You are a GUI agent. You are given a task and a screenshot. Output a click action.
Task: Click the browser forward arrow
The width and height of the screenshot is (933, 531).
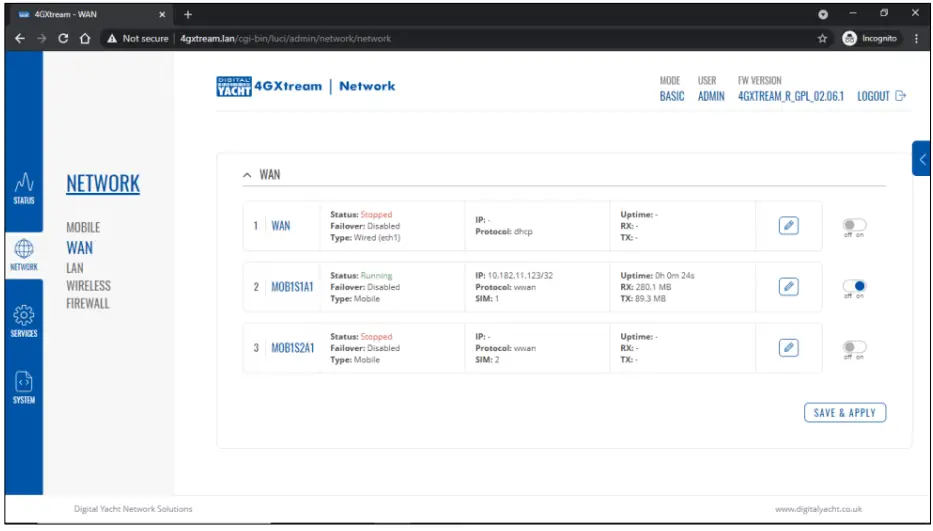42,38
